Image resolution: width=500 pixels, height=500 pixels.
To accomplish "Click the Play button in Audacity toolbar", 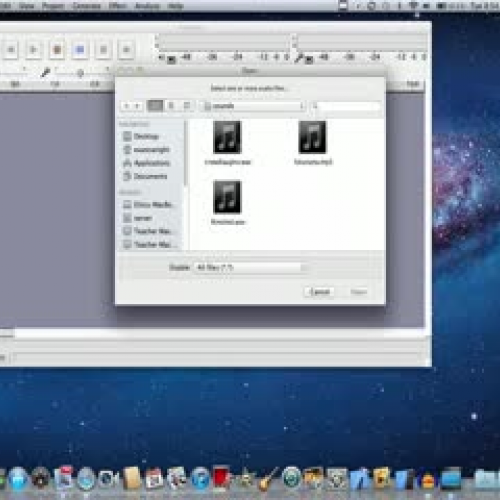I will coord(33,50).
